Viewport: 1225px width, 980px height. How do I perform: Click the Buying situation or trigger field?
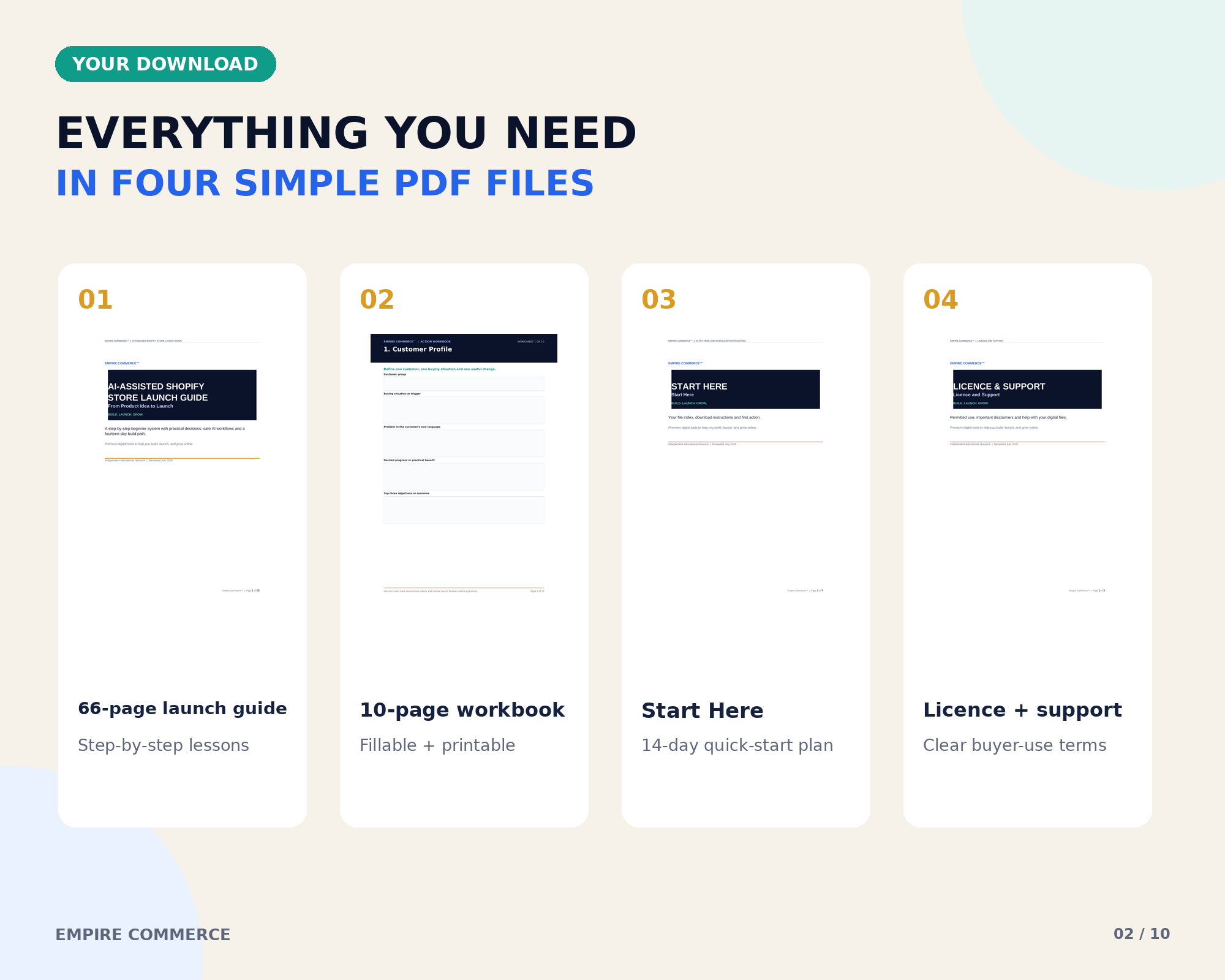coord(464,410)
